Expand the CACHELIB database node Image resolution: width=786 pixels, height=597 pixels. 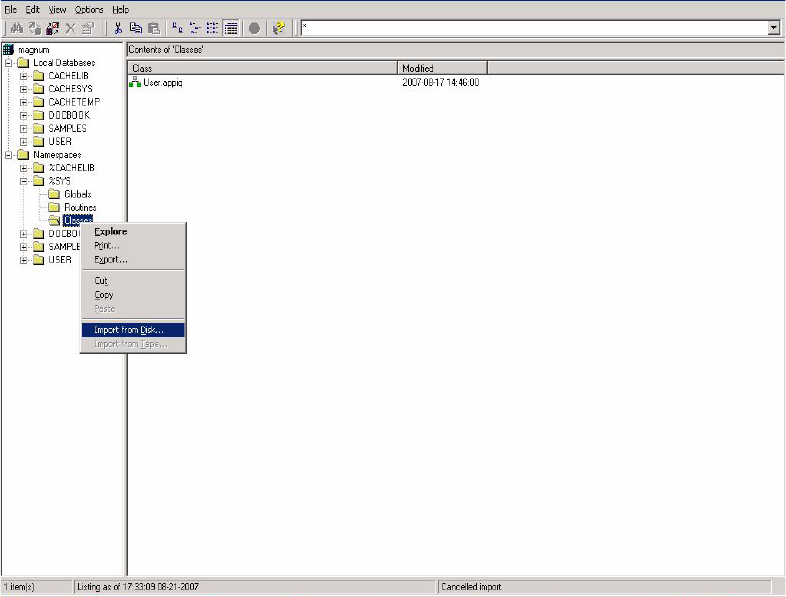point(24,76)
